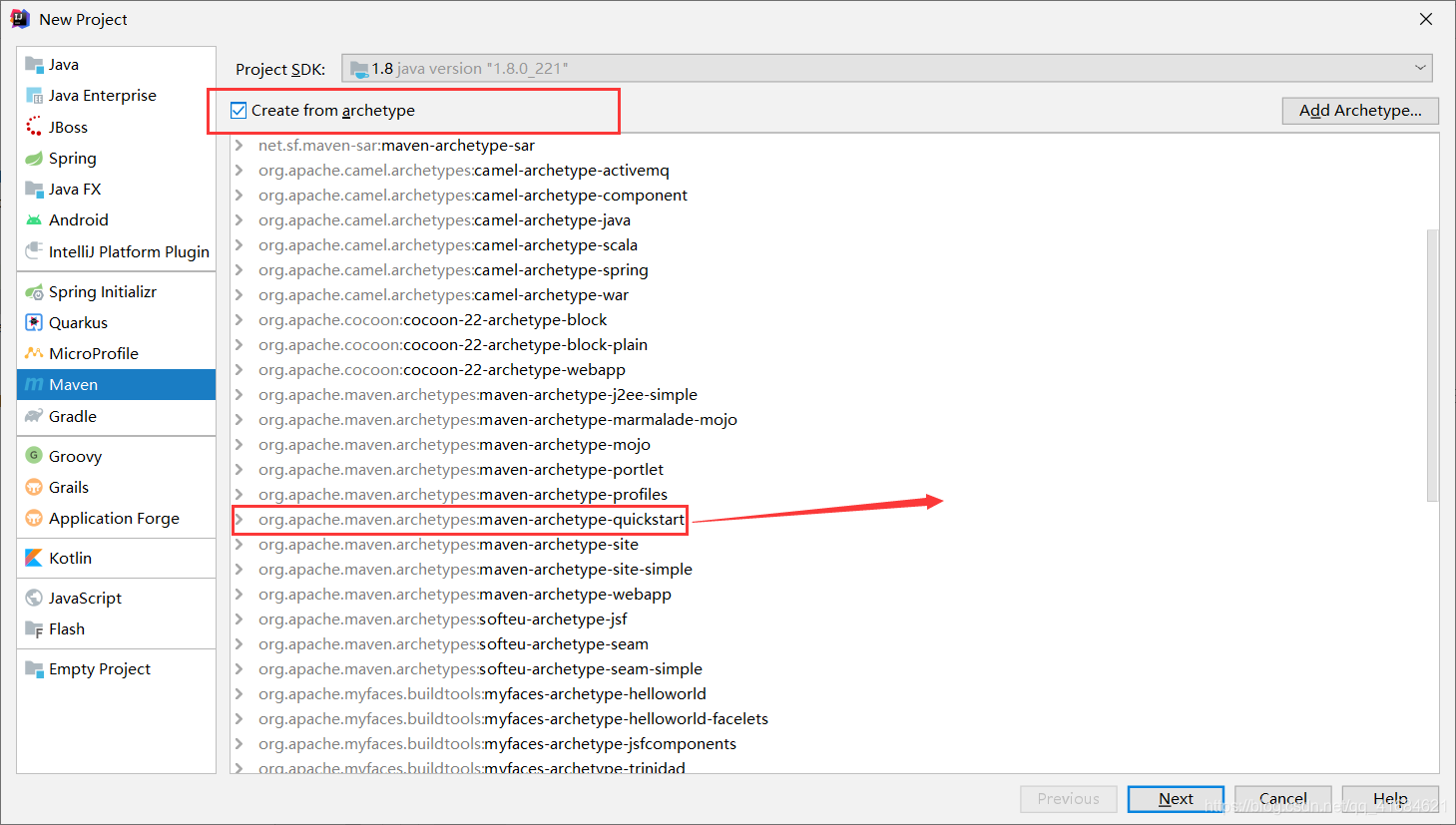Image resolution: width=1456 pixels, height=825 pixels.
Task: Click the Android robot icon
Action: coord(34,220)
